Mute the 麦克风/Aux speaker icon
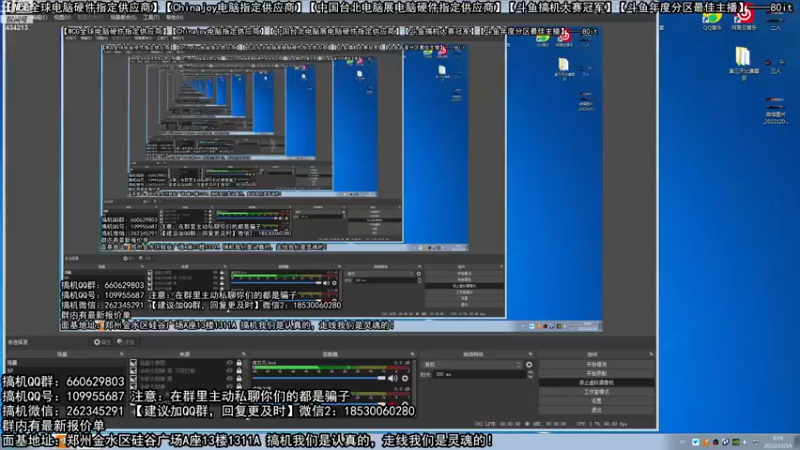Screen dimensions: 800x450 [392, 378]
